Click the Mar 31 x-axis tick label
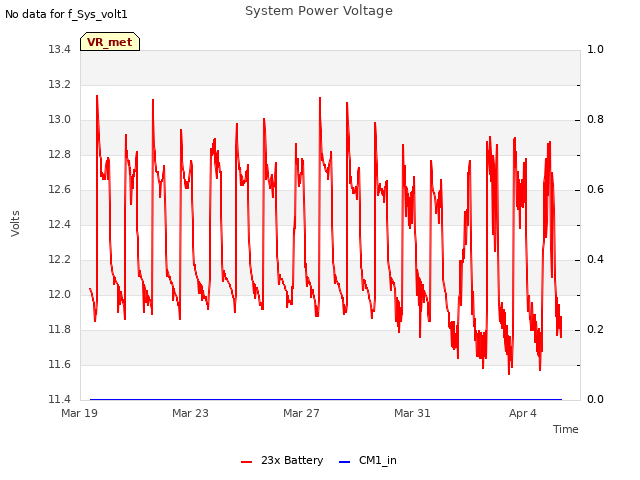The height and width of the screenshot is (480, 640). (x=412, y=413)
